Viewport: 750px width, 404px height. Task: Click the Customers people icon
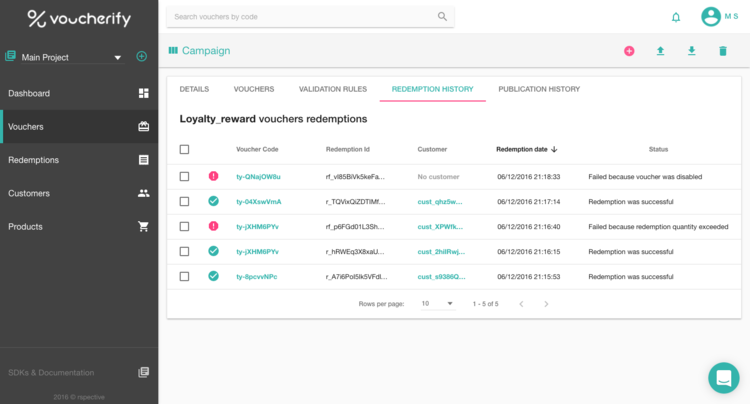click(143, 193)
